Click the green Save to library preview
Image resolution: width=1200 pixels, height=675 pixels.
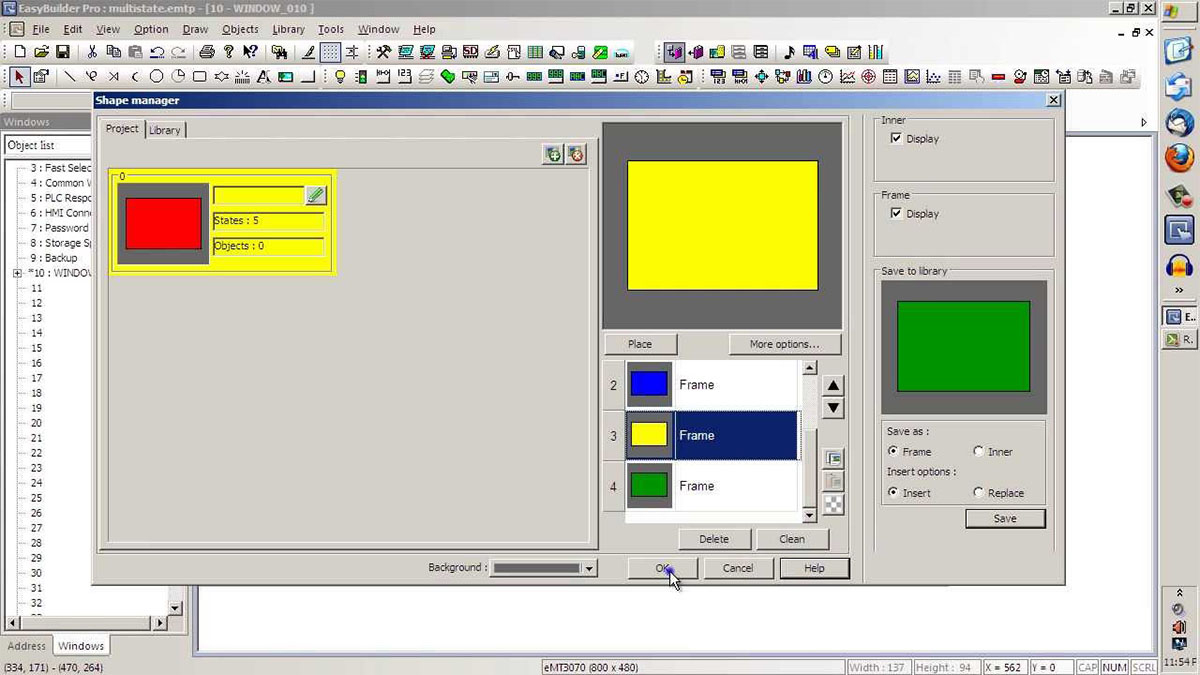coord(963,347)
